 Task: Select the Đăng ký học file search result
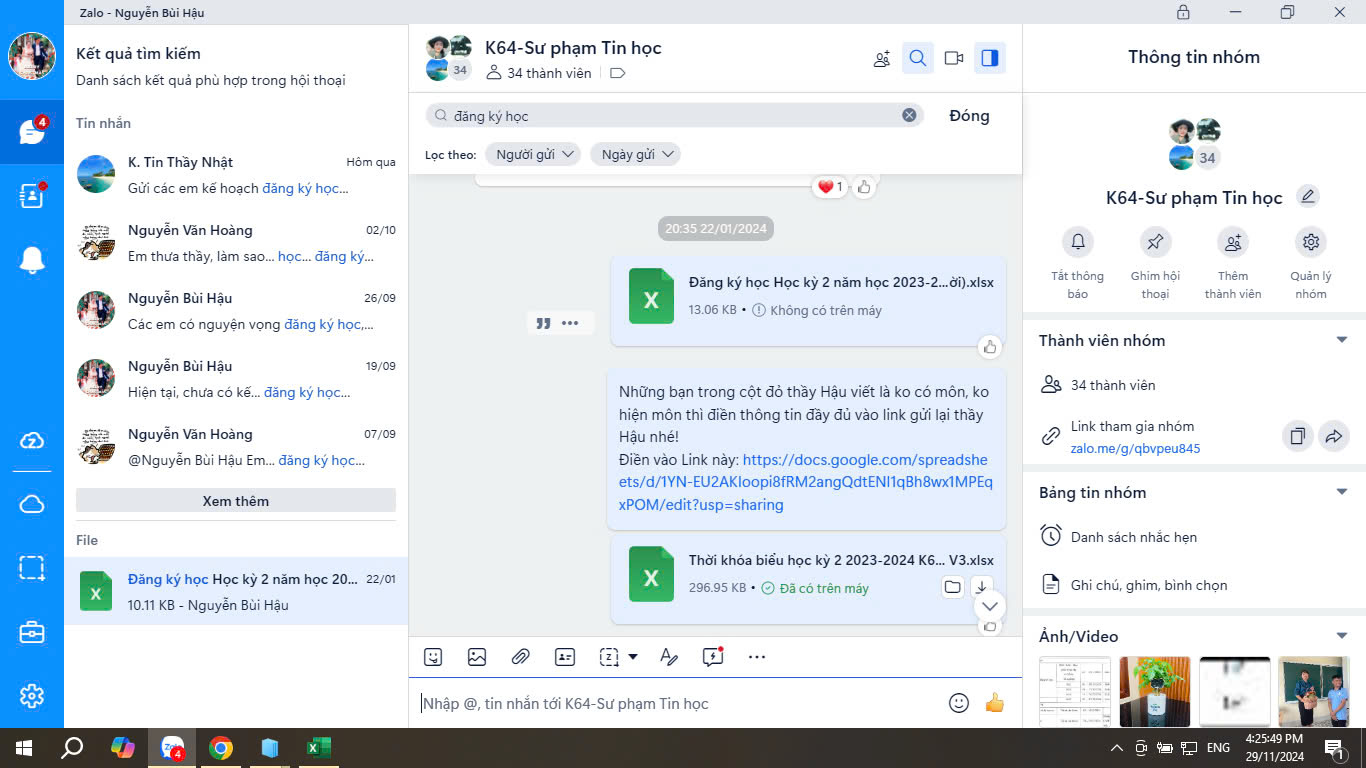click(236, 591)
